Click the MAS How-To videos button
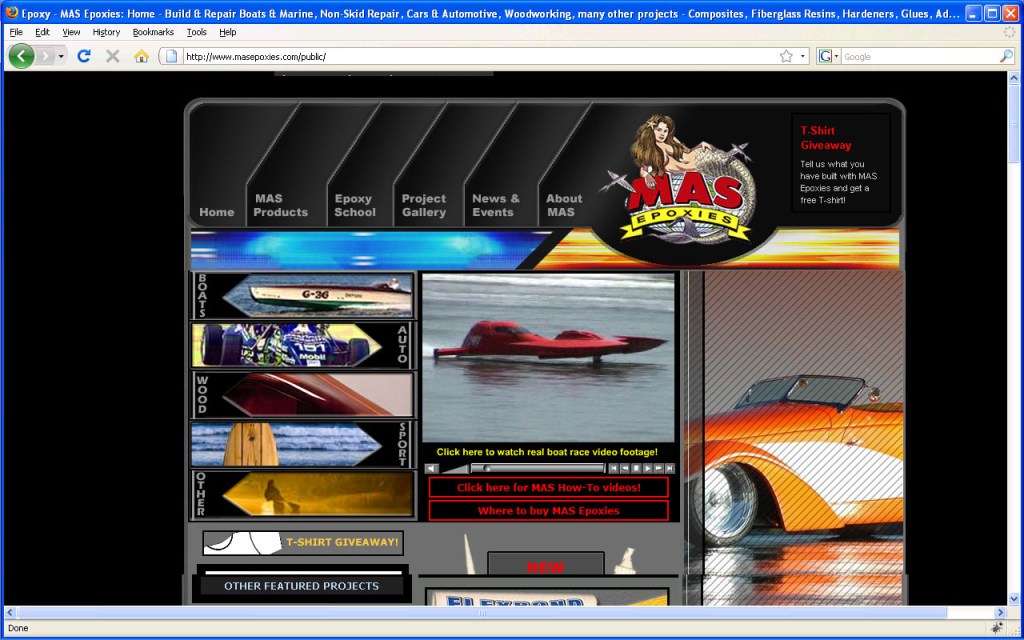The image size is (1024, 640). pyautogui.click(x=548, y=488)
